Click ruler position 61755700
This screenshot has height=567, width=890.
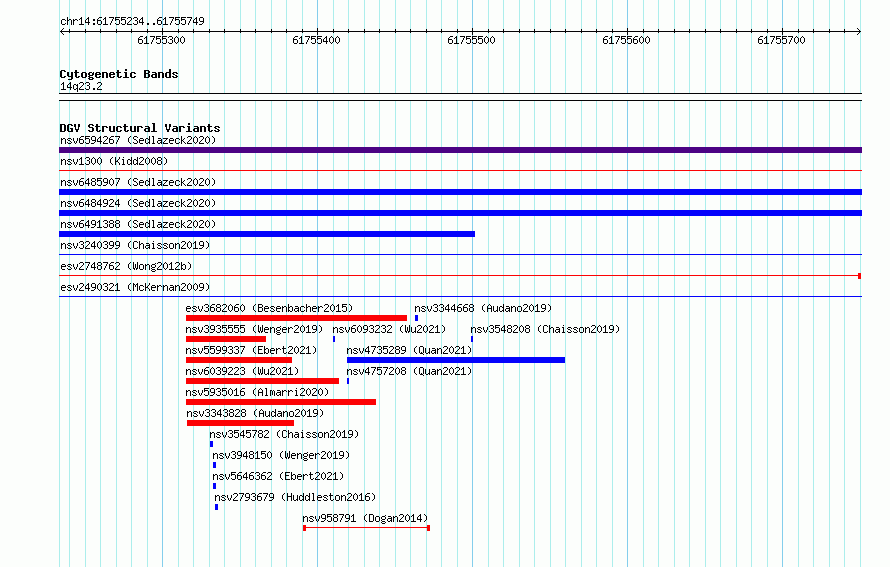coord(781,40)
